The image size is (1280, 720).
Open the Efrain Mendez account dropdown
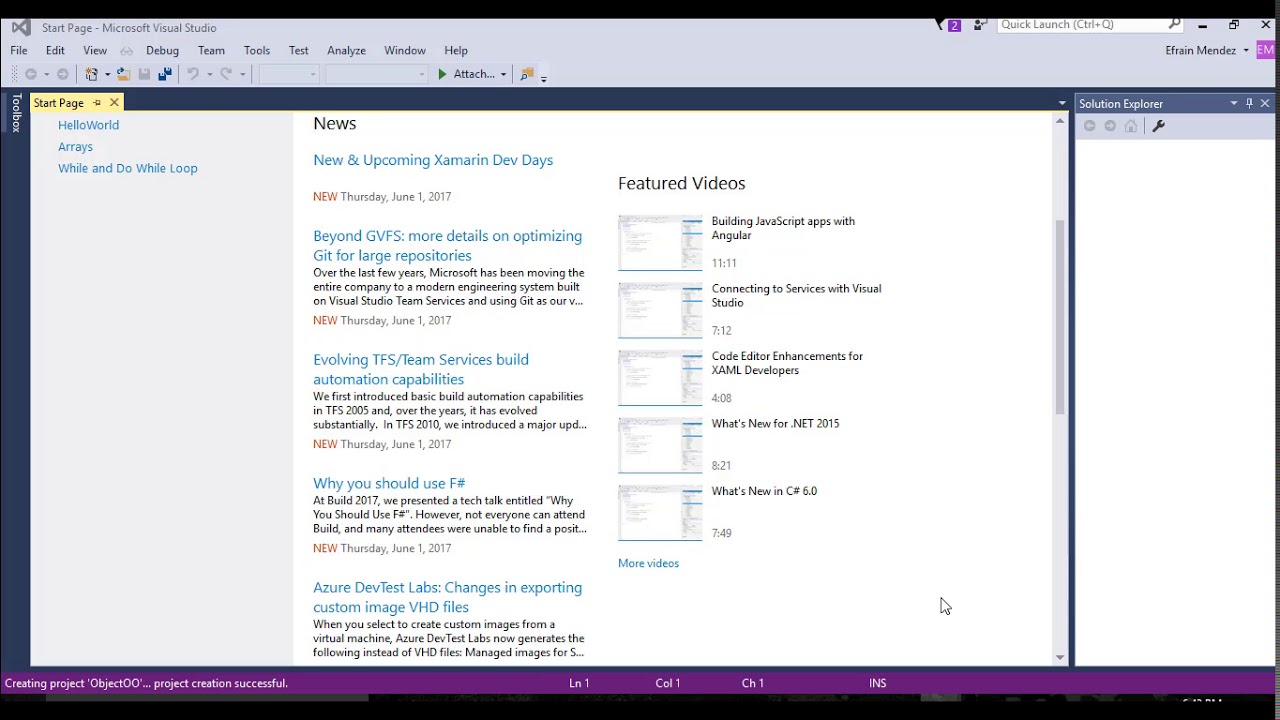pyautogui.click(x=1246, y=51)
